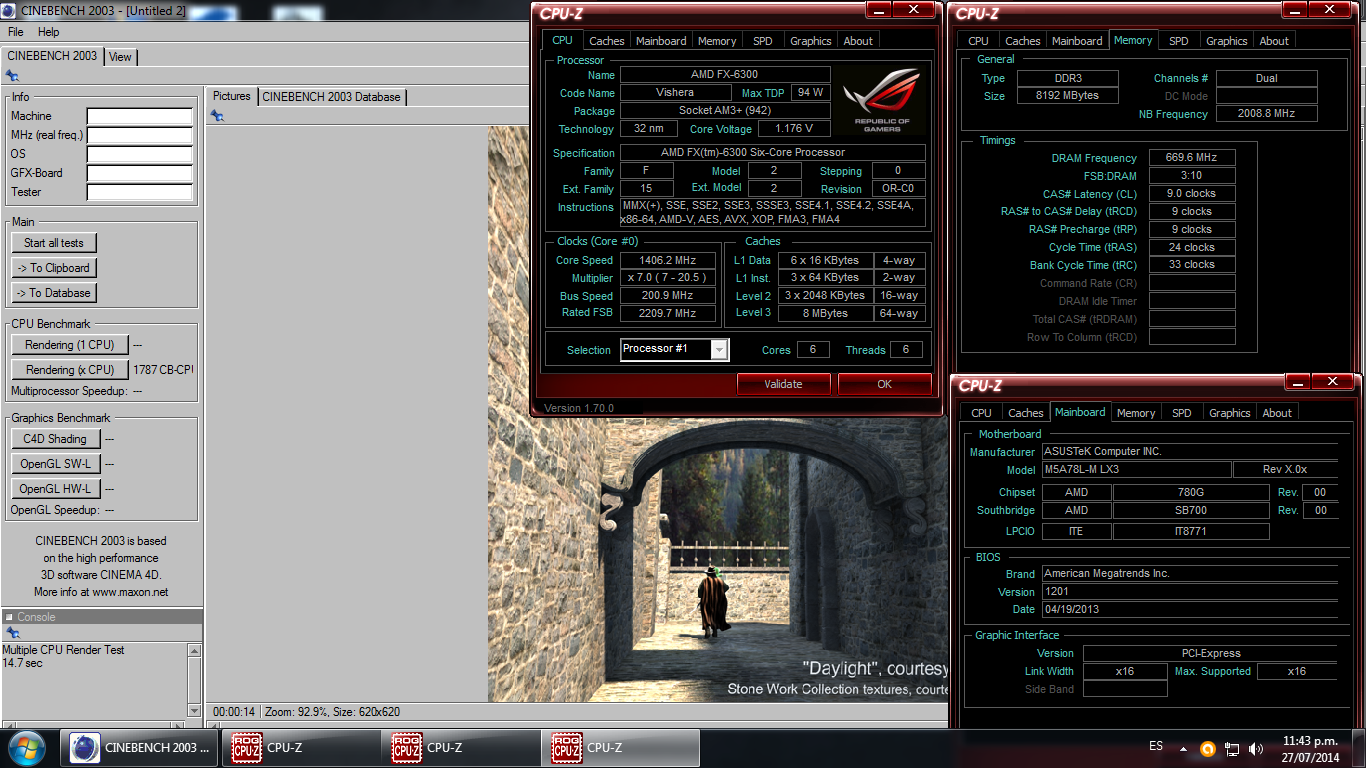Image resolution: width=1366 pixels, height=768 pixels.
Task: Click the CINEBENCH title bar app icon
Action: click(x=8, y=10)
